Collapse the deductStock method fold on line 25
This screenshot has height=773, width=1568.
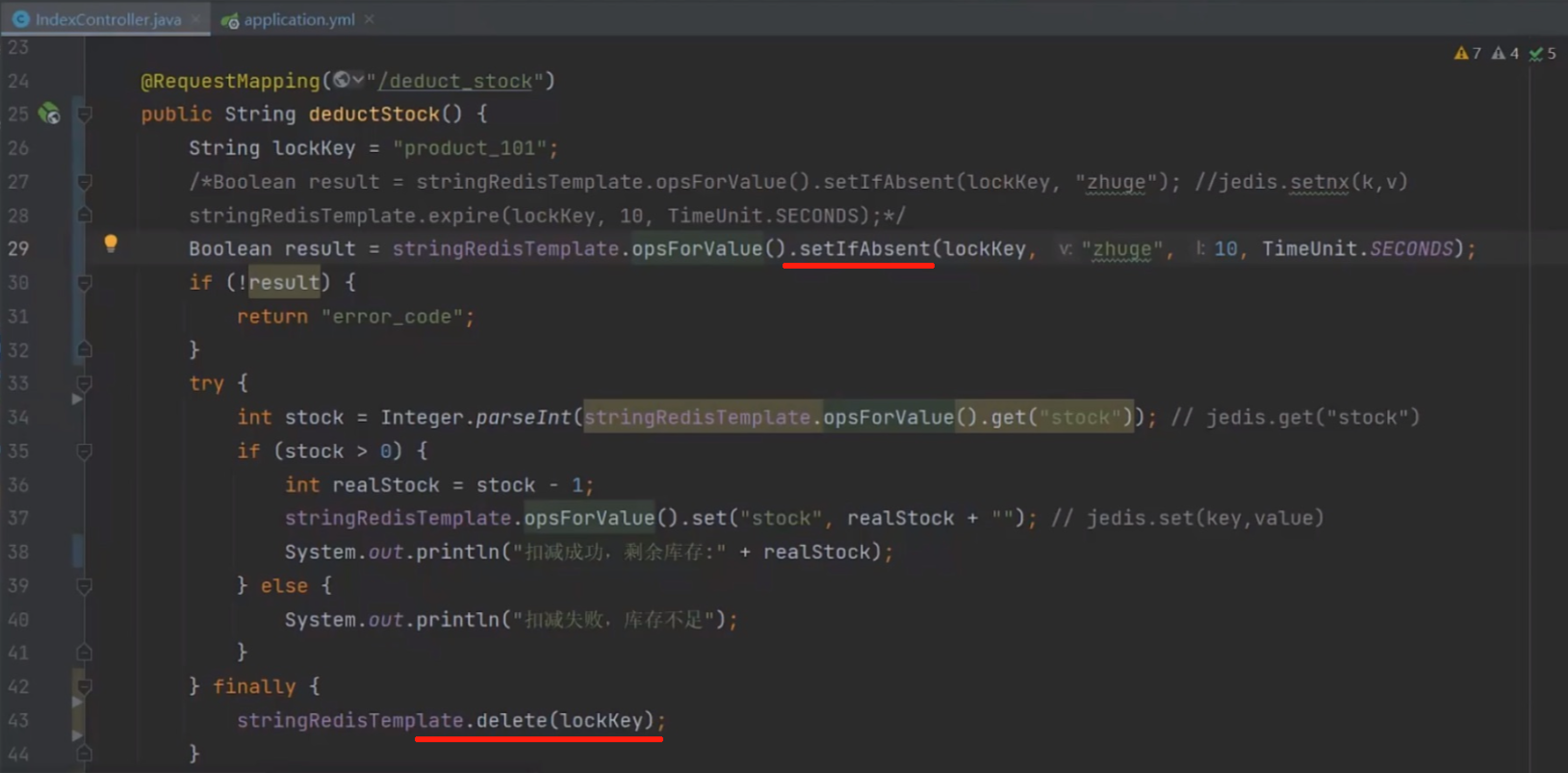point(85,115)
